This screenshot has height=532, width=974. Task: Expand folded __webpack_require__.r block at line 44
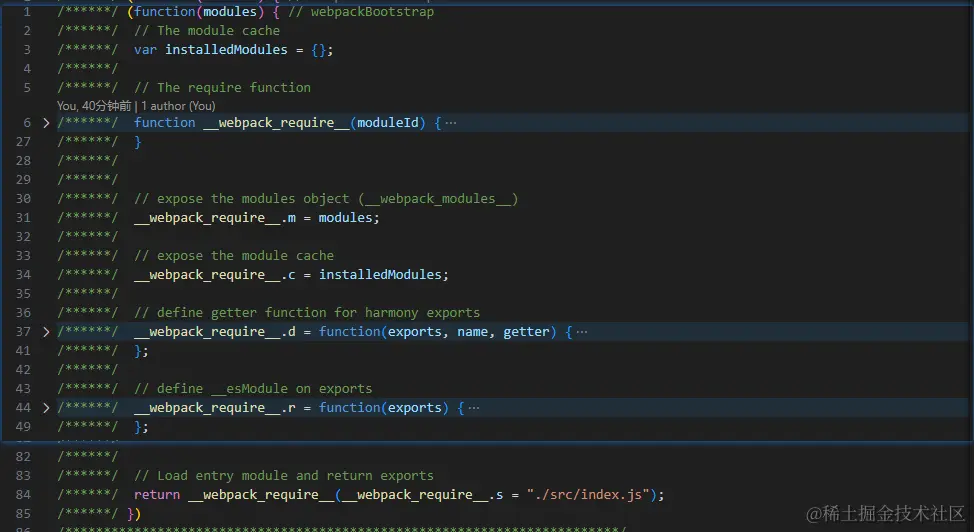click(x=46, y=408)
